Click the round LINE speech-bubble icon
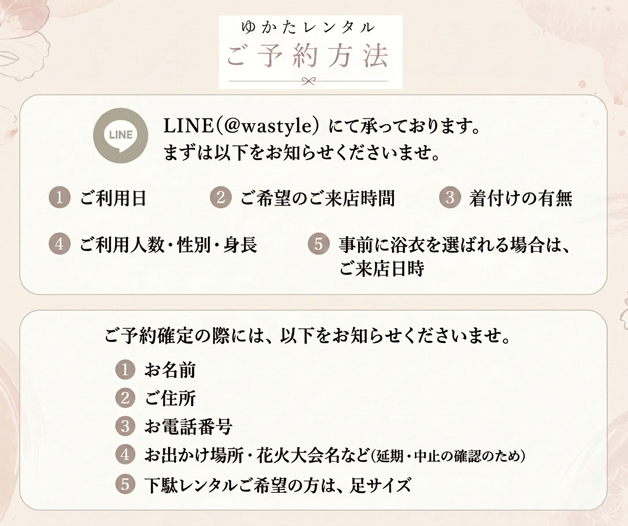The image size is (628, 526). pyautogui.click(x=120, y=135)
